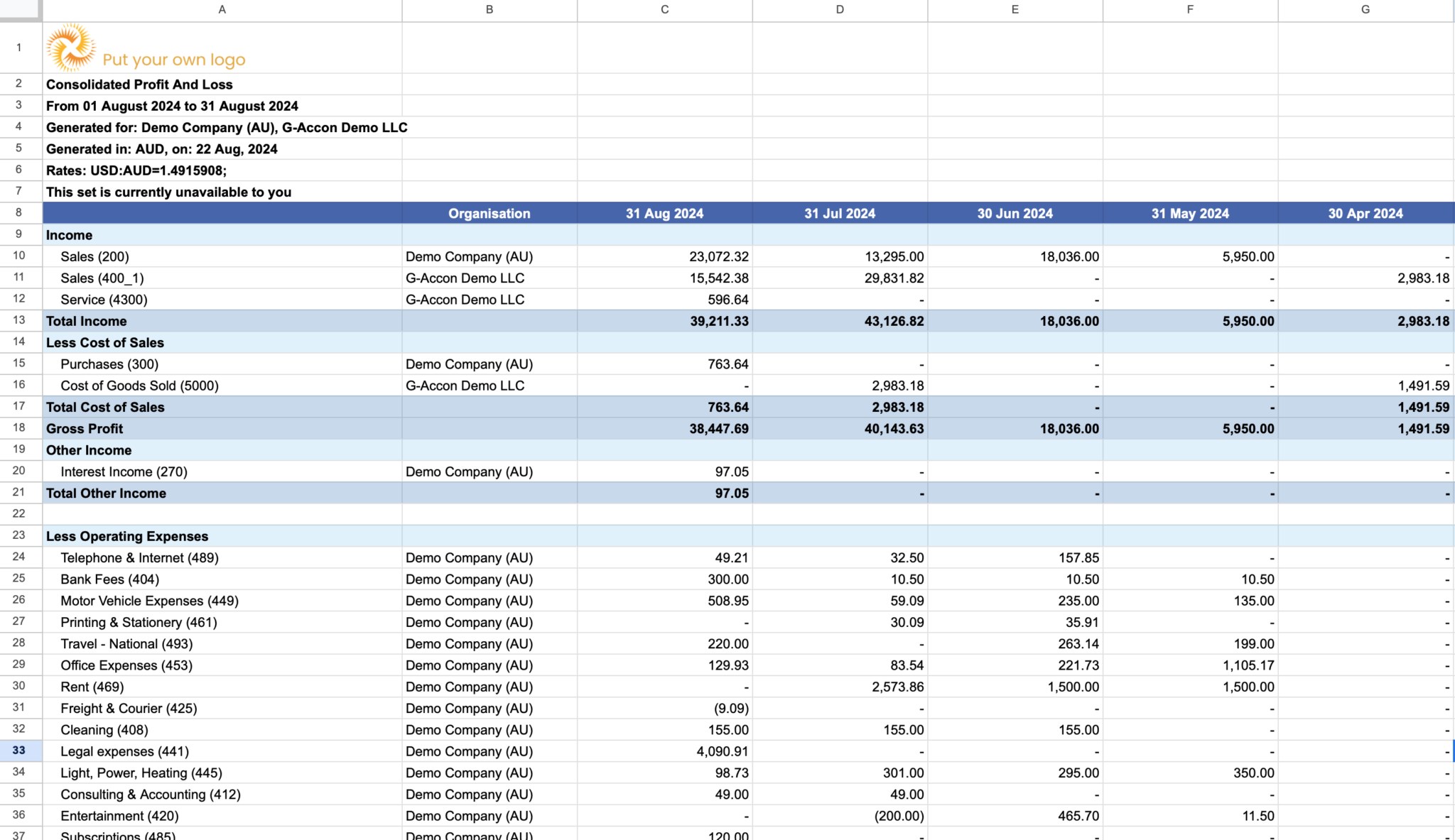Click Total Income value 39,211.33
Viewport: 1455px width, 840px height.
(665, 321)
